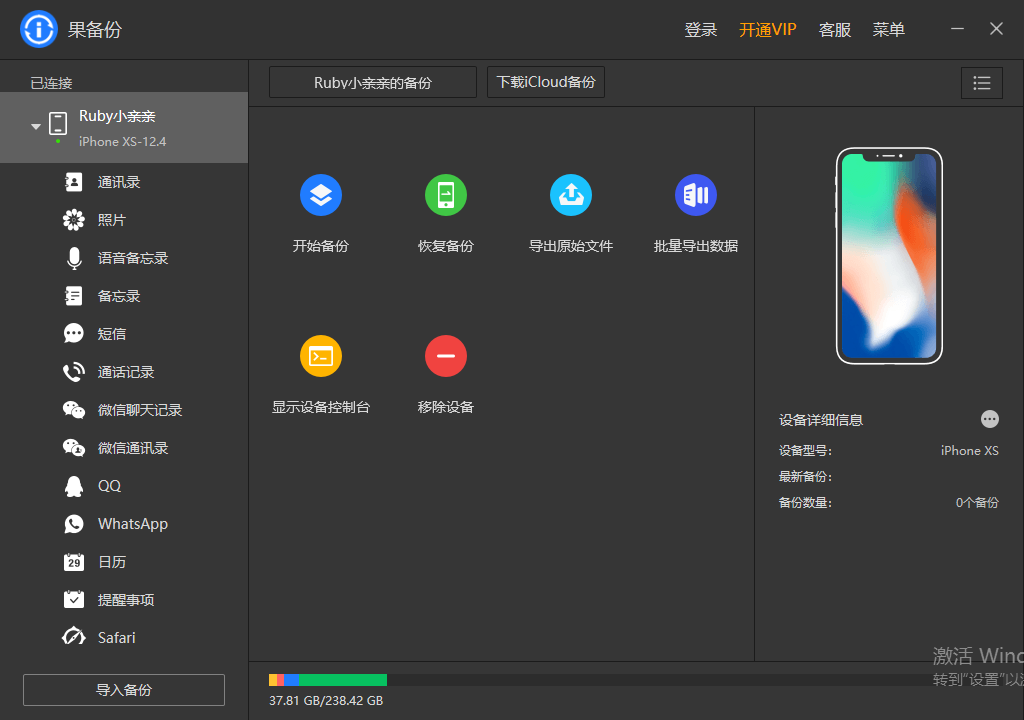The width and height of the screenshot is (1024, 720).
Task: Open 客服 customer service
Action: point(835,29)
